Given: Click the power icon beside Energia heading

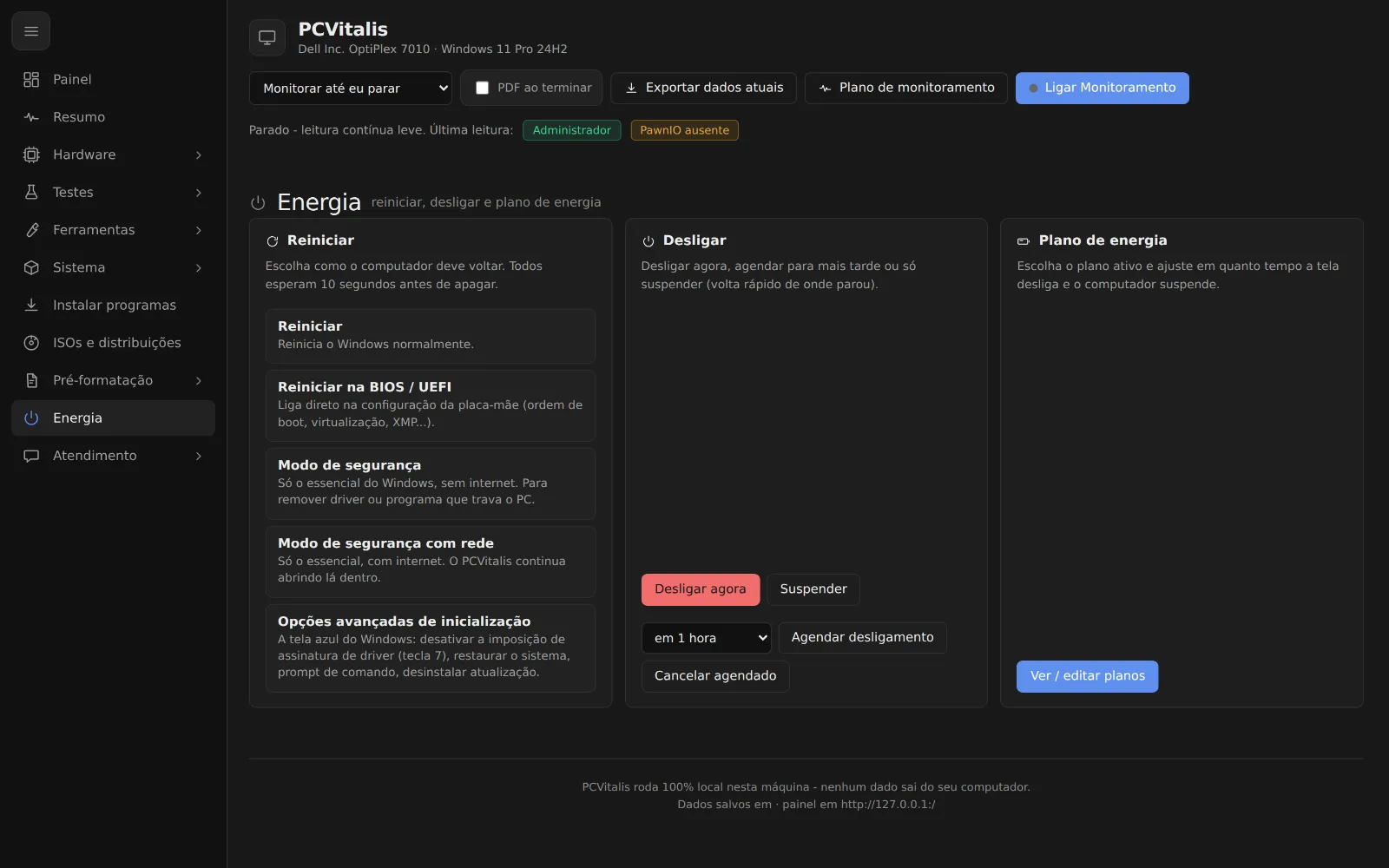Looking at the screenshot, I should click(258, 202).
